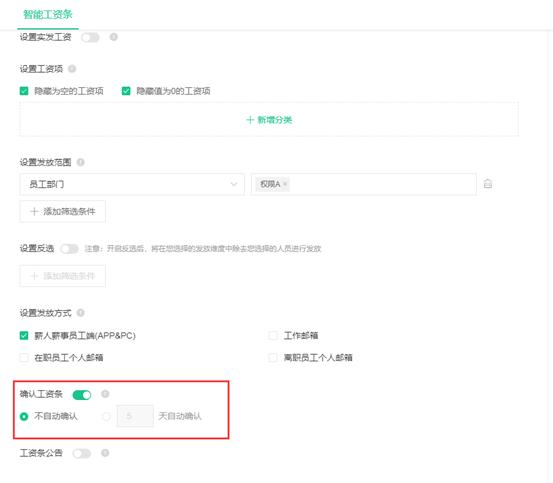Delete the 员工部门 filter row
The width and height of the screenshot is (553, 483).
click(488, 184)
